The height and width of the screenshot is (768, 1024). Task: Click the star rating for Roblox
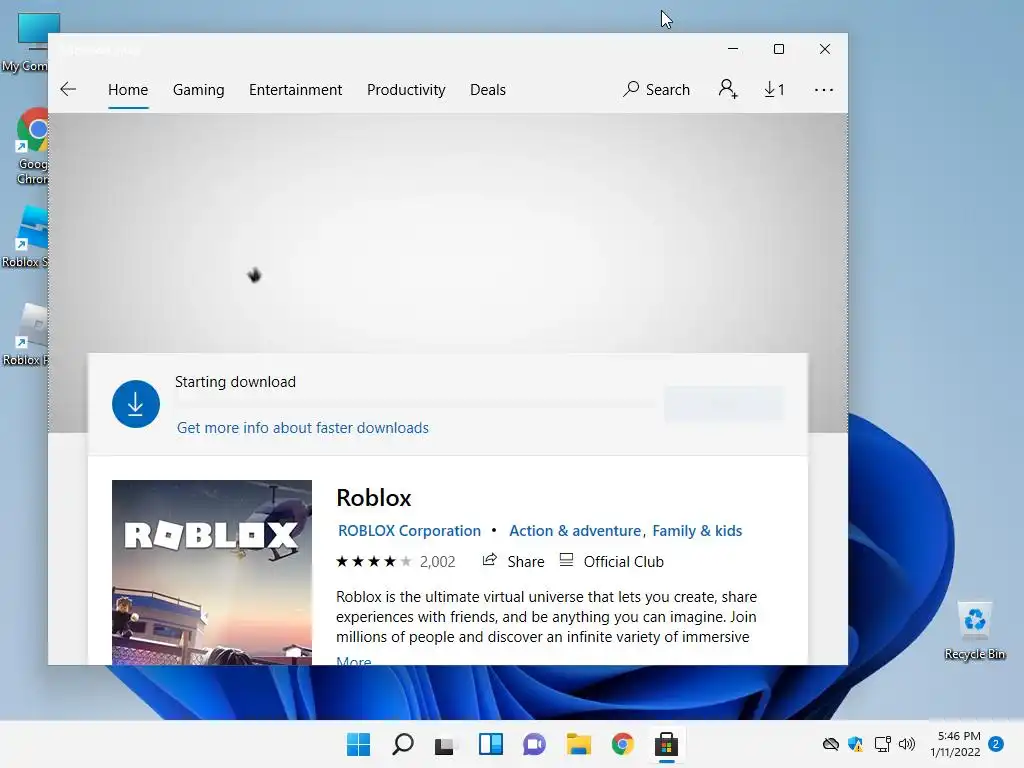click(374, 562)
